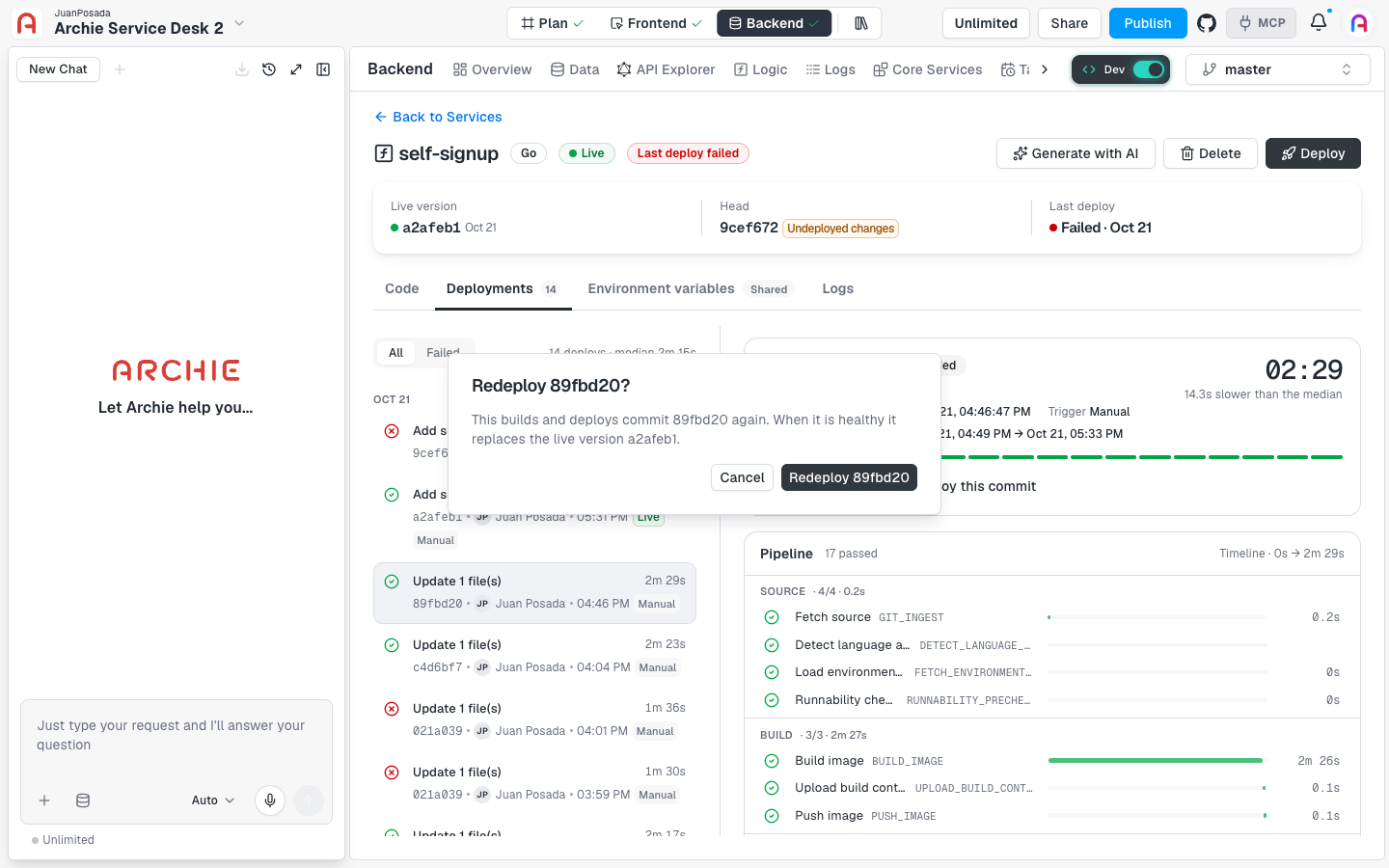Expand the project name dropdown chevron
The width and height of the screenshot is (1389, 868).
(239, 23)
